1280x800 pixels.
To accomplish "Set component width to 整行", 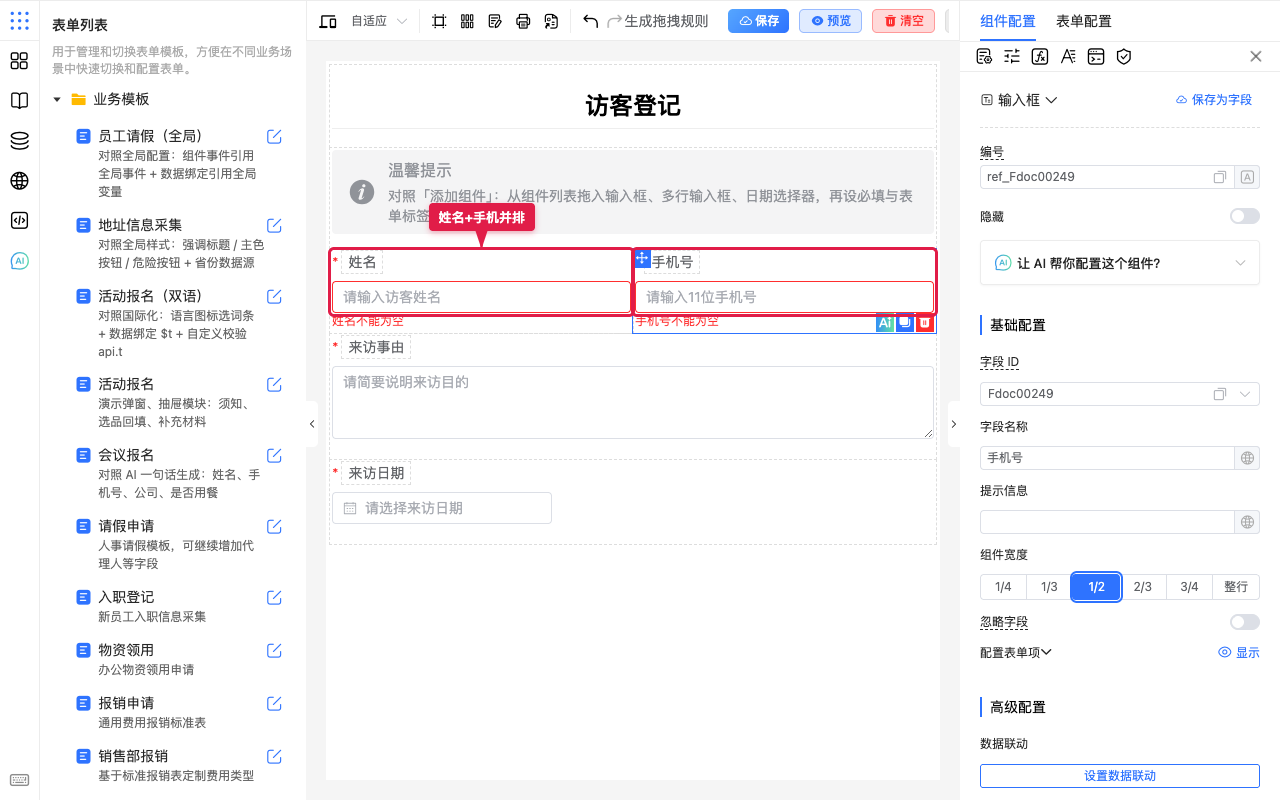I will 1236,587.
